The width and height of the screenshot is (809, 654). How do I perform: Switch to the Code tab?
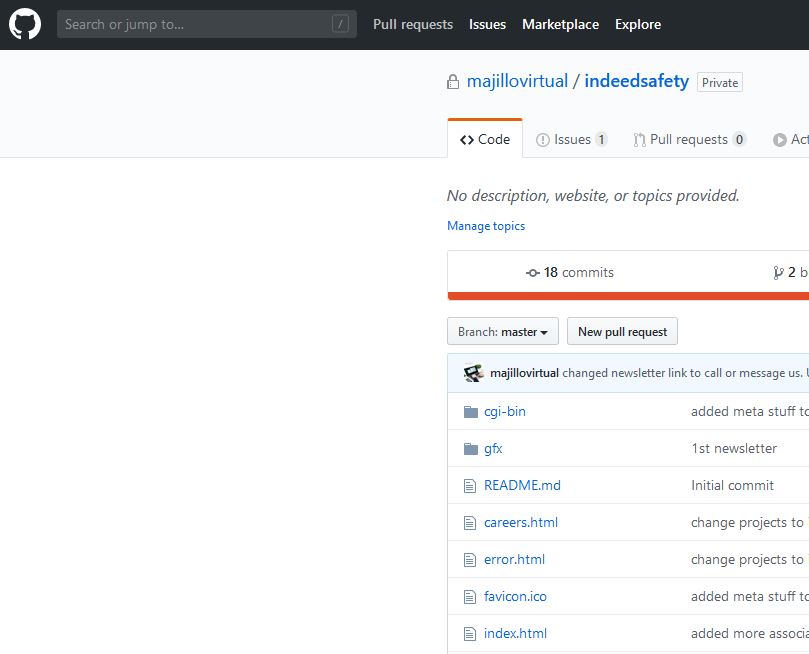coord(485,139)
